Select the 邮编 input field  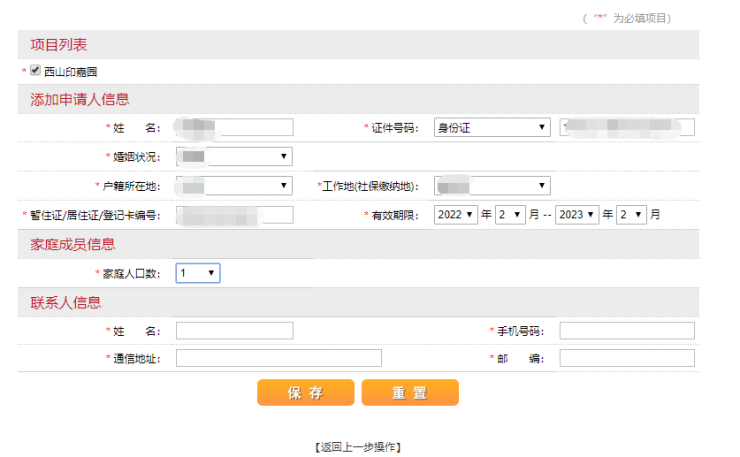[x=626, y=358]
